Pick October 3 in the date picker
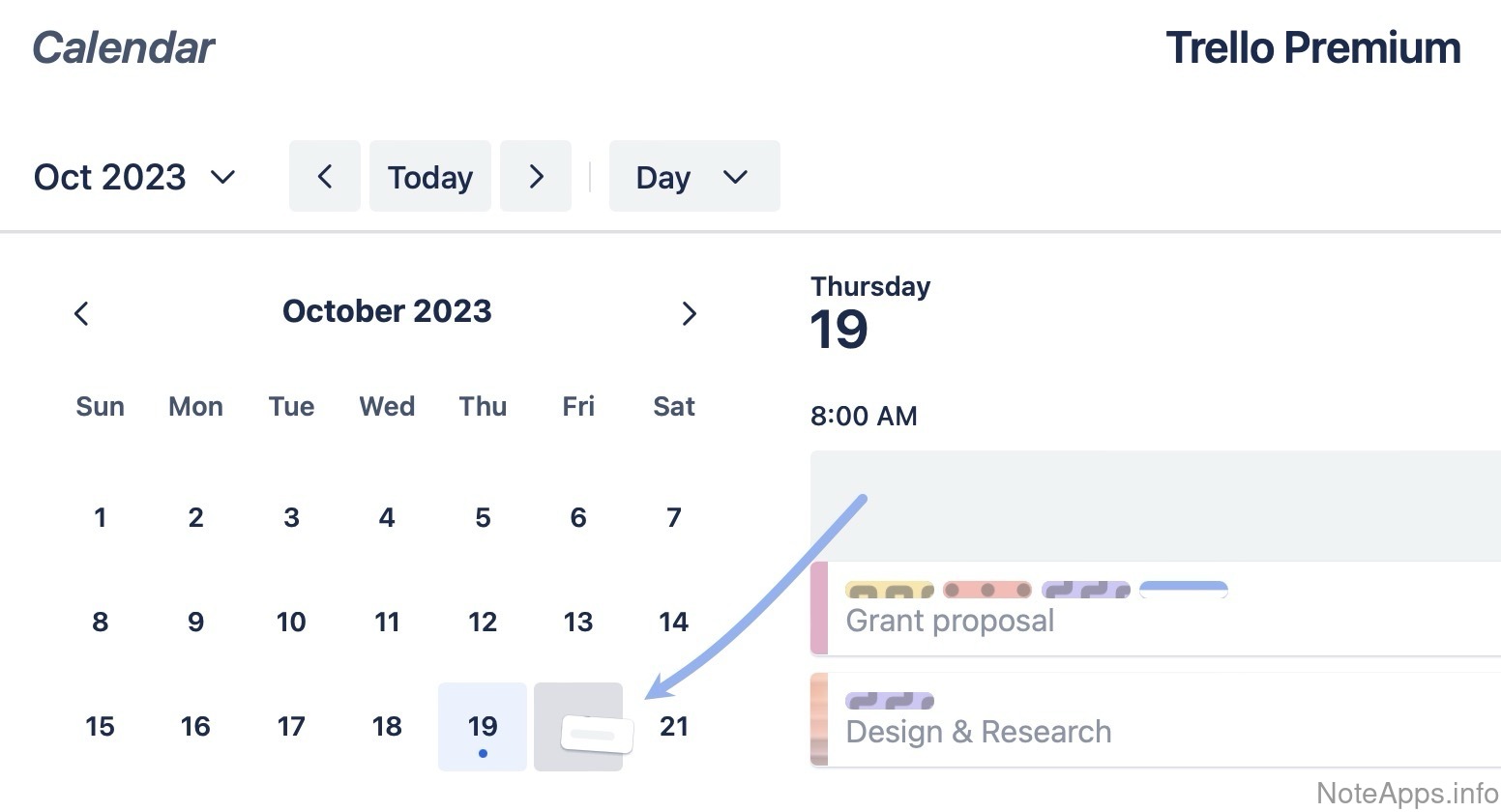The height and width of the screenshot is (812, 1501). pos(291,517)
